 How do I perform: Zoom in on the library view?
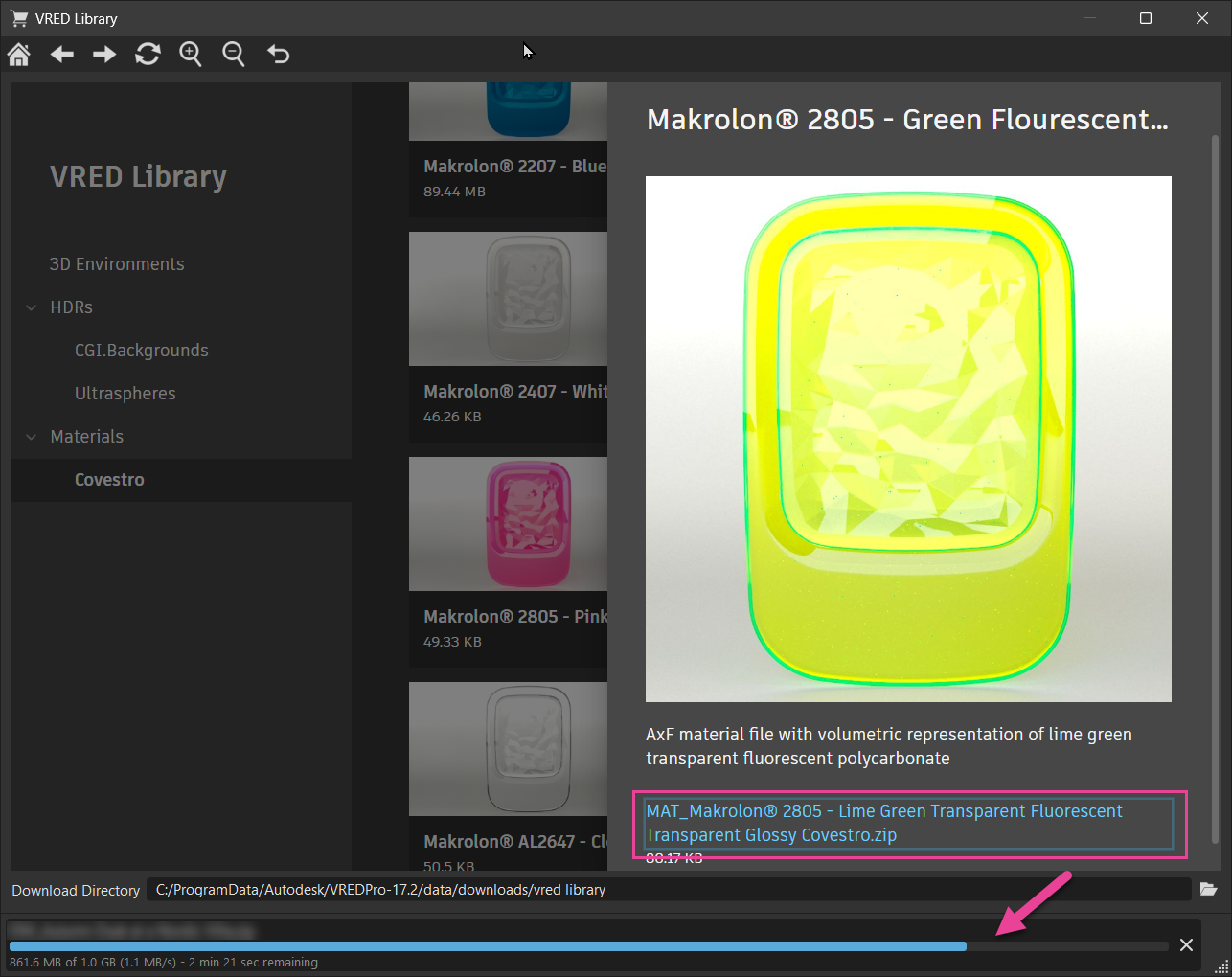(191, 55)
